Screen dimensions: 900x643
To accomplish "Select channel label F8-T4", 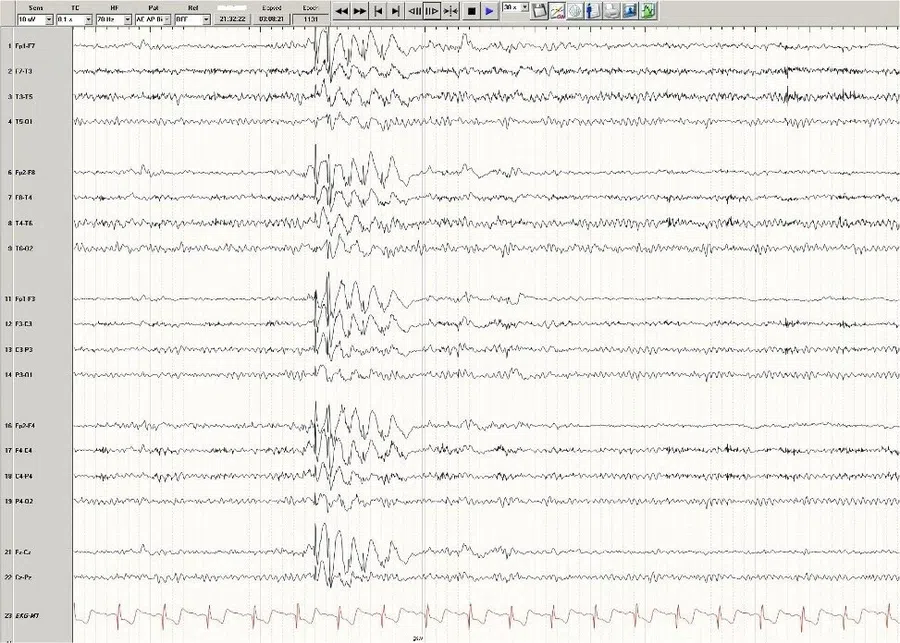I will 24,197.
